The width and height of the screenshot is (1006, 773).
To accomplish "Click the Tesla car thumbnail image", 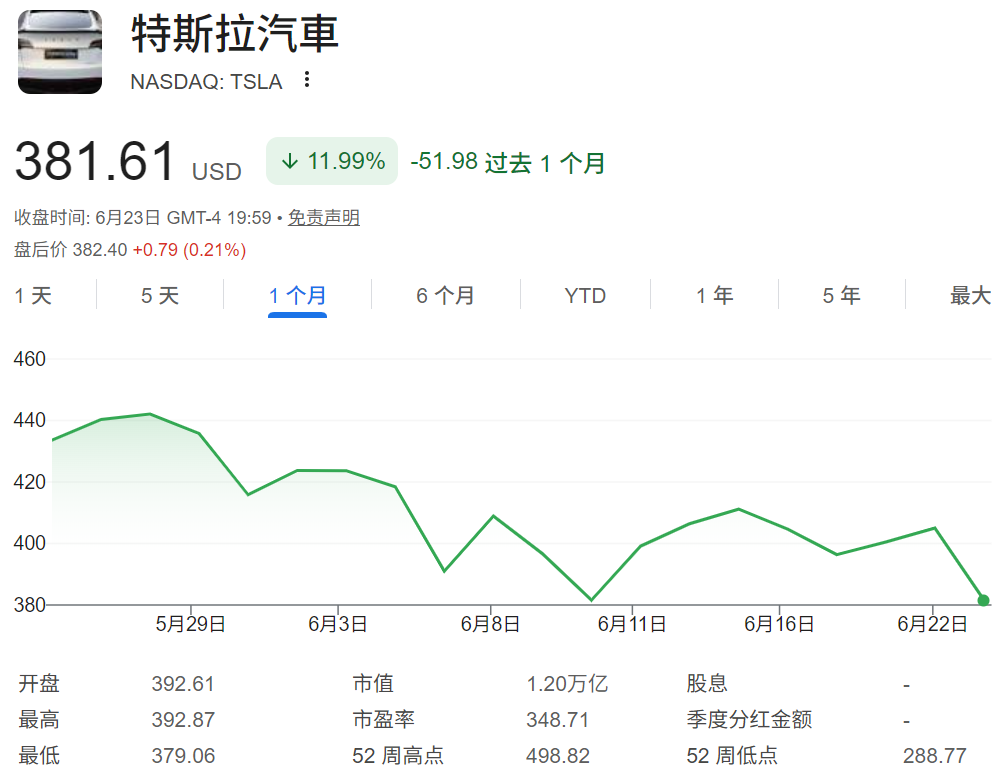I will coord(60,51).
